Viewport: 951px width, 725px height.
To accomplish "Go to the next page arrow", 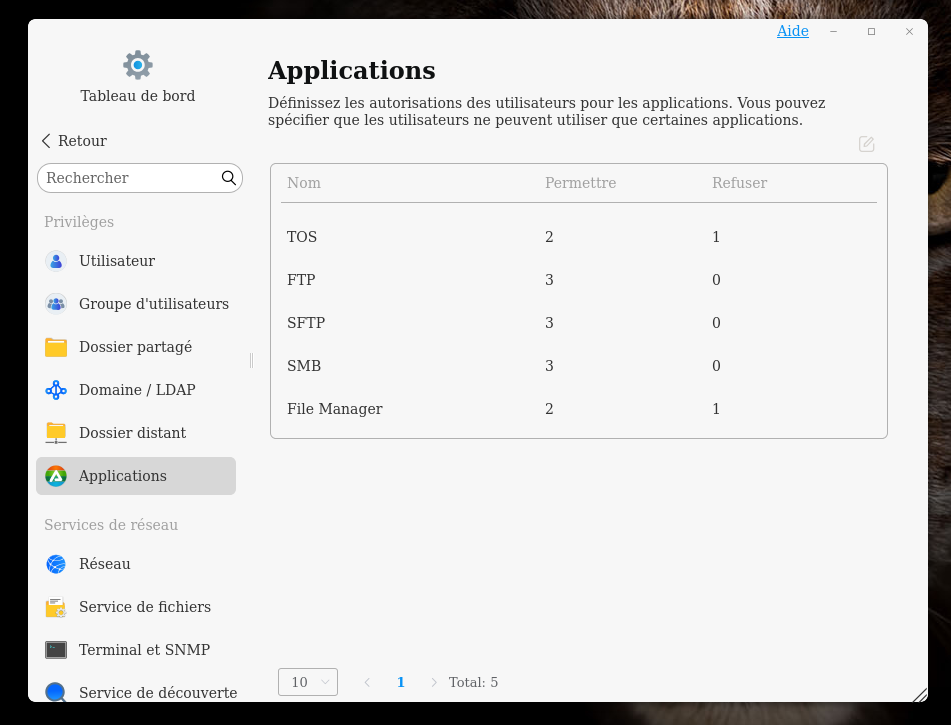I will click(x=434, y=682).
